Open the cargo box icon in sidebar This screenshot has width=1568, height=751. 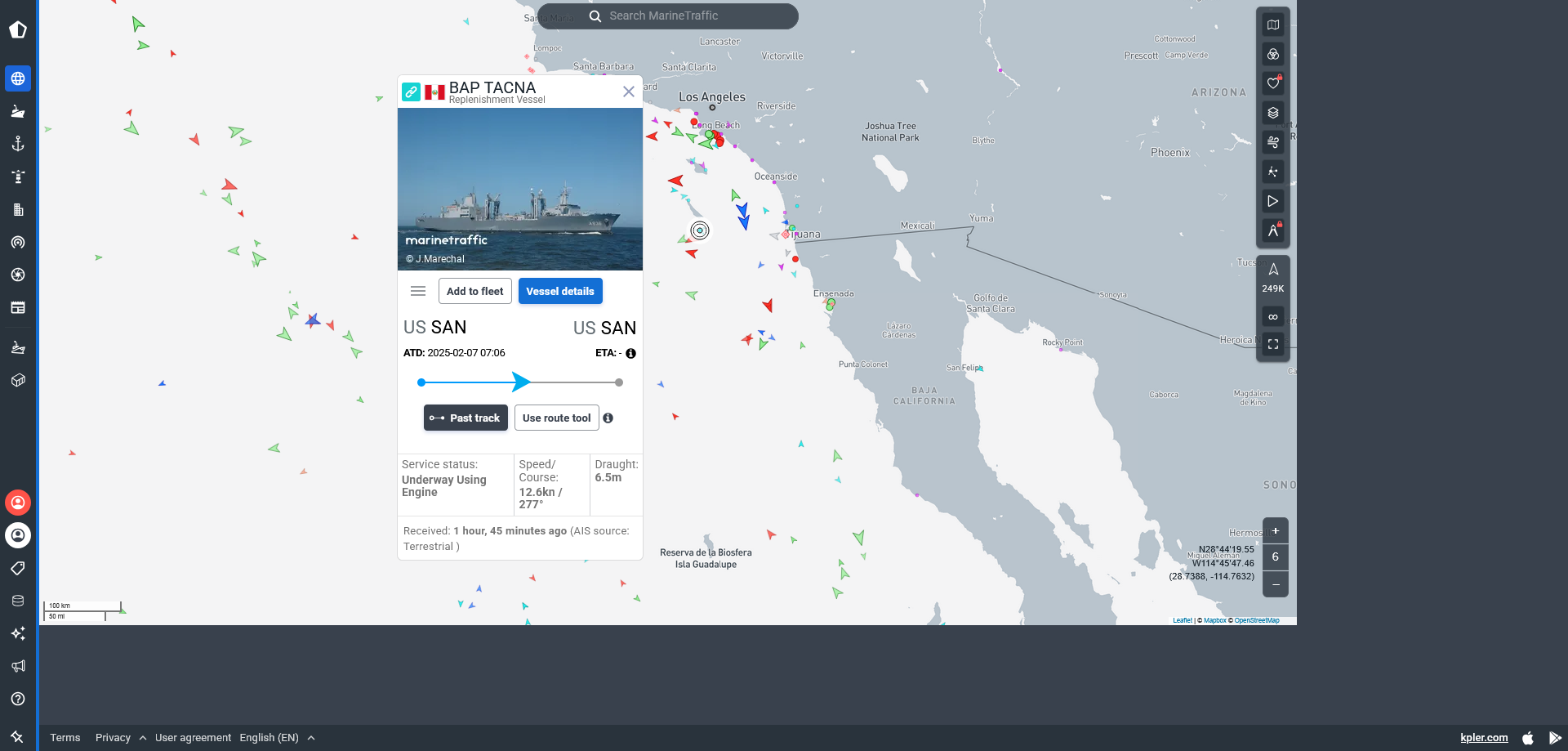point(18,380)
